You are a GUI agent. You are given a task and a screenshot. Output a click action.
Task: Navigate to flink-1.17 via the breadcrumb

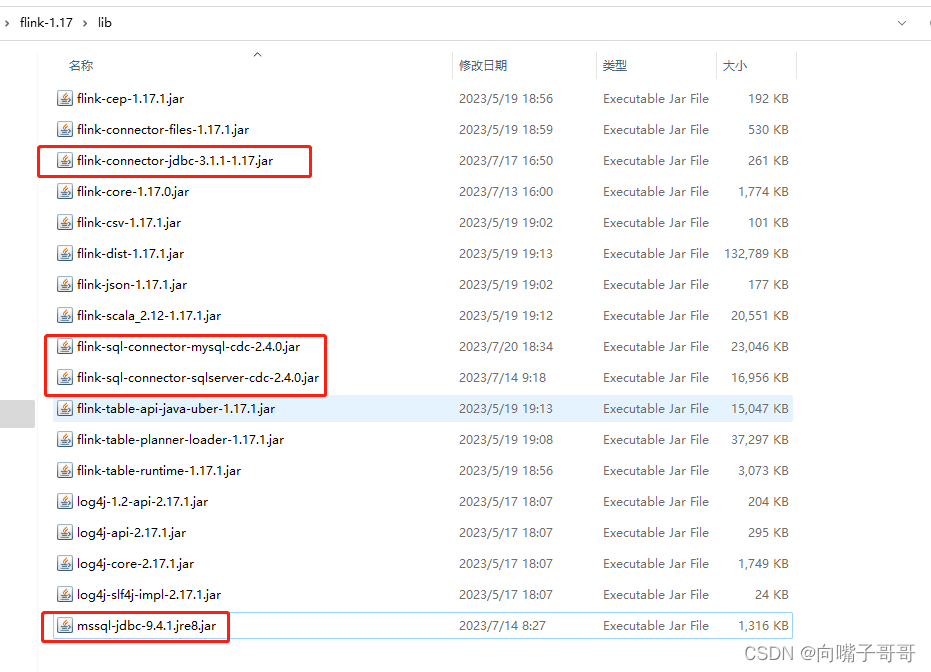[46, 22]
